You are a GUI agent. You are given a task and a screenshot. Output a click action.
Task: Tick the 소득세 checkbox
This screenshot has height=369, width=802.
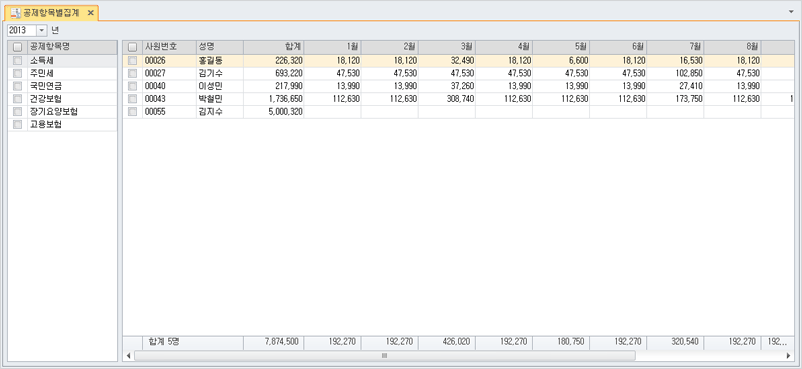click(x=17, y=60)
